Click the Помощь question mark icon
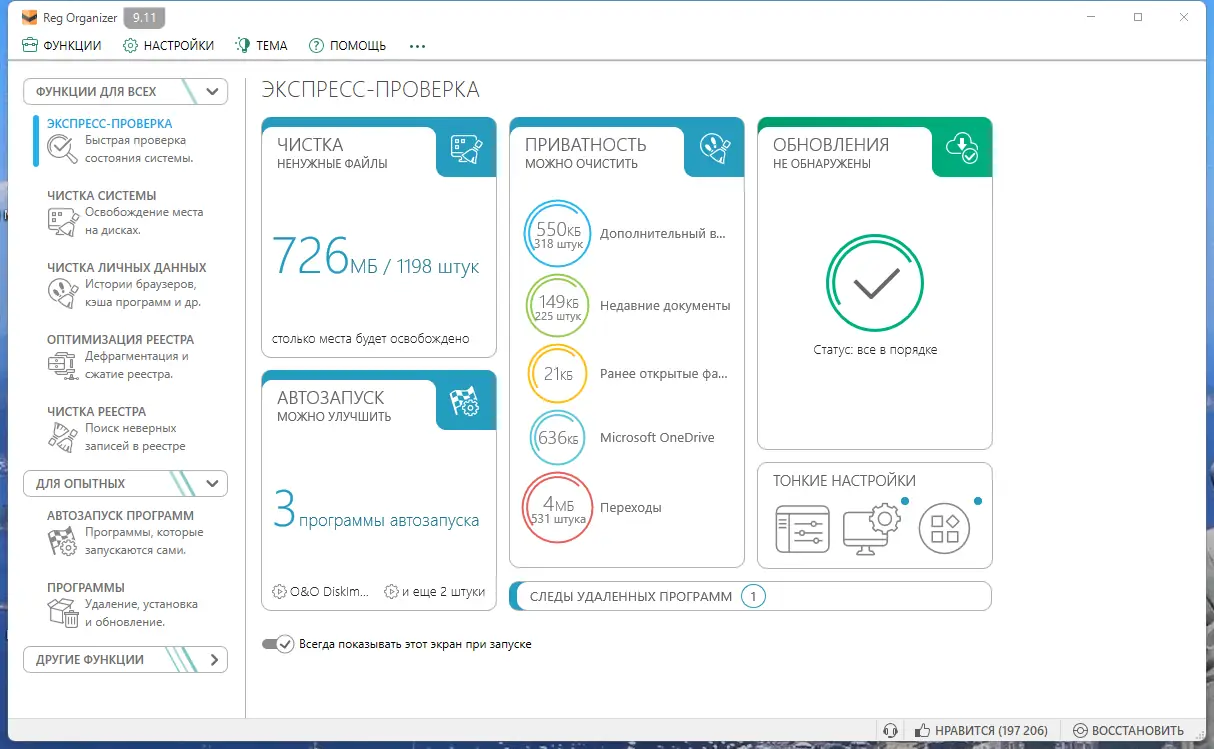Screen dimensions: 1214x749 (x=316, y=45)
